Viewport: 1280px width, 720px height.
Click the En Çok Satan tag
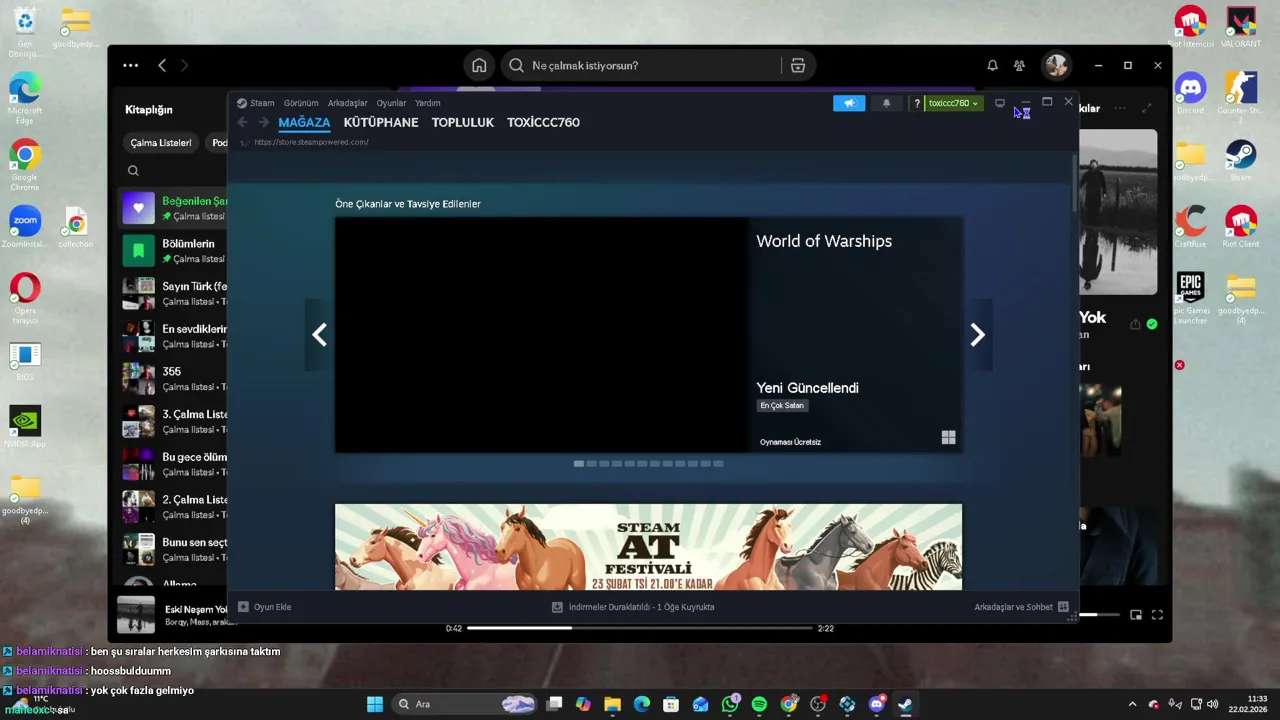[782, 406]
